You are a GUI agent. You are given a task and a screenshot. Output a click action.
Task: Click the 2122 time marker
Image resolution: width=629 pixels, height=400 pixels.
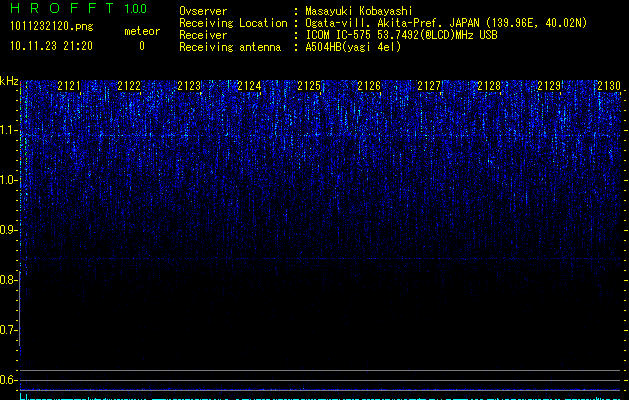point(129,86)
